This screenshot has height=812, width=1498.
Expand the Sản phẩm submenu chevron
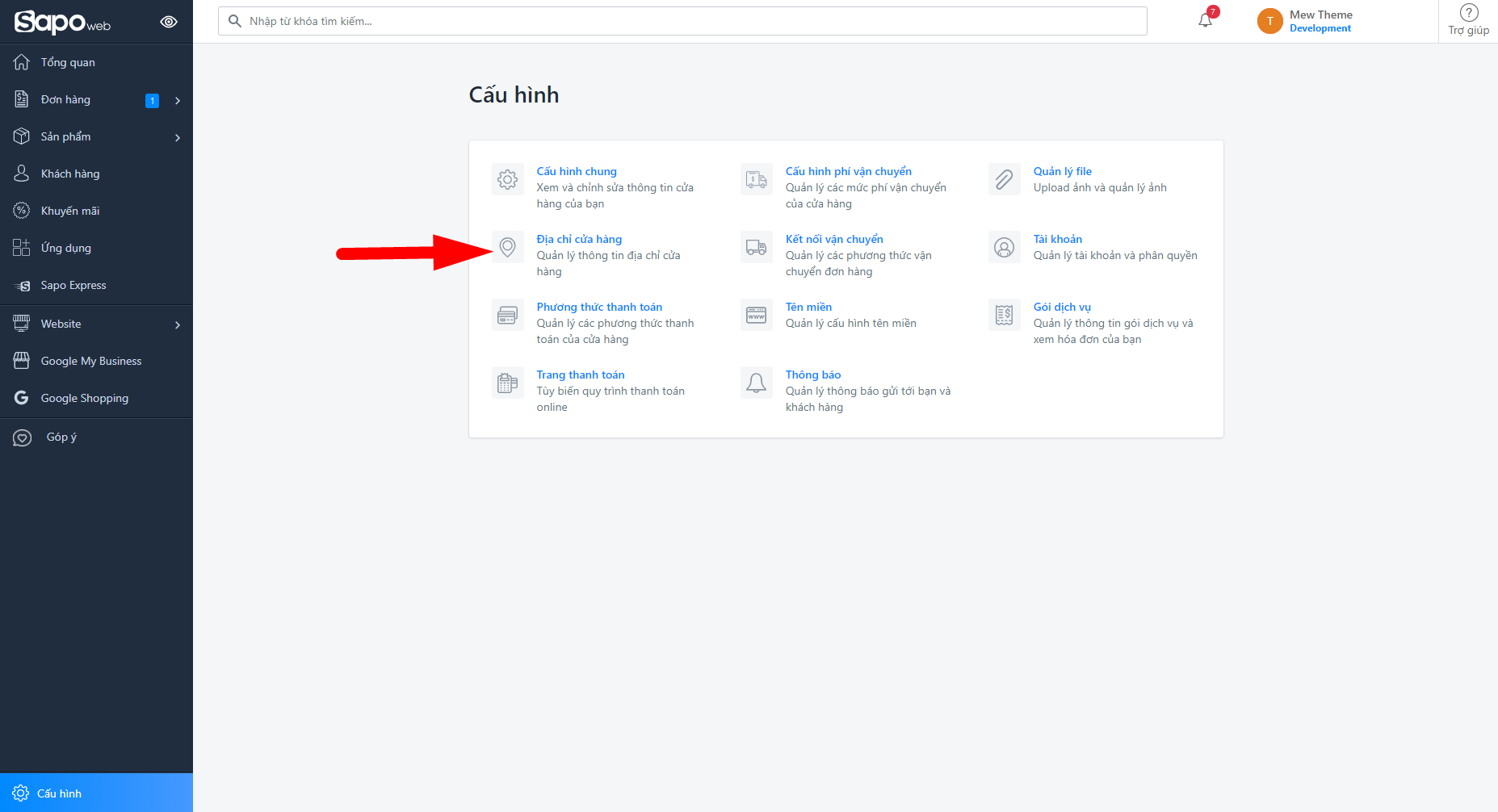pyautogui.click(x=178, y=137)
